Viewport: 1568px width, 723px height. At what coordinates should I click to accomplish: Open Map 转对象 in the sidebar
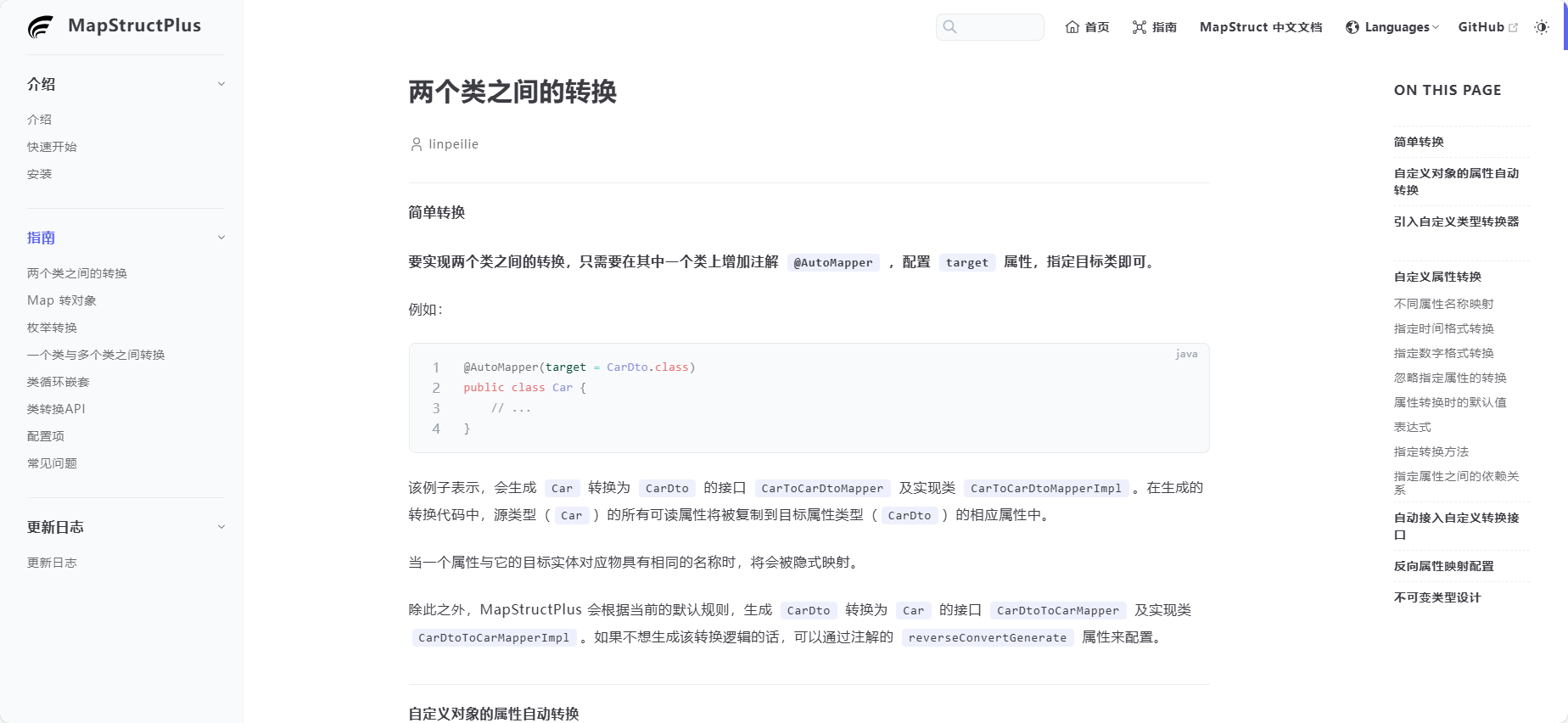[x=62, y=300]
